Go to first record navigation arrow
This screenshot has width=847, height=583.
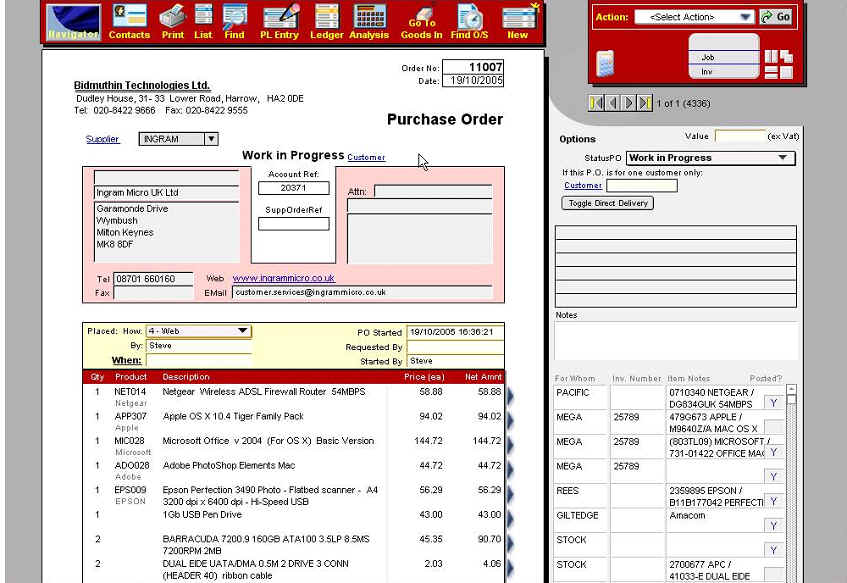[596, 103]
